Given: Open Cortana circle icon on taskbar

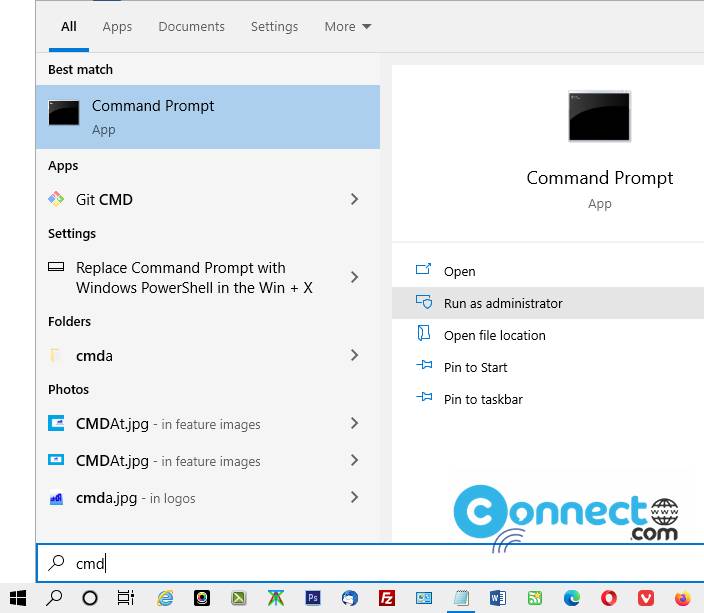Looking at the screenshot, I should (x=90, y=598).
